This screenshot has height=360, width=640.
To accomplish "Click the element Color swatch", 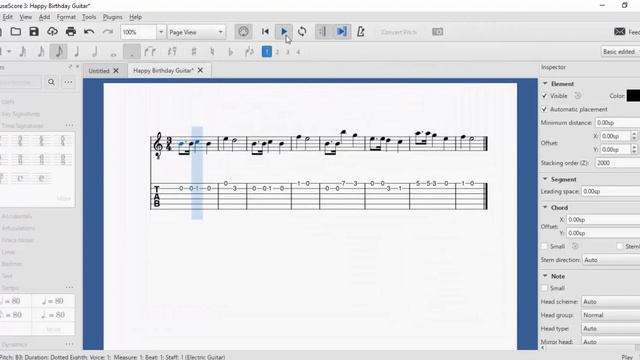I will pyautogui.click(x=633, y=96).
